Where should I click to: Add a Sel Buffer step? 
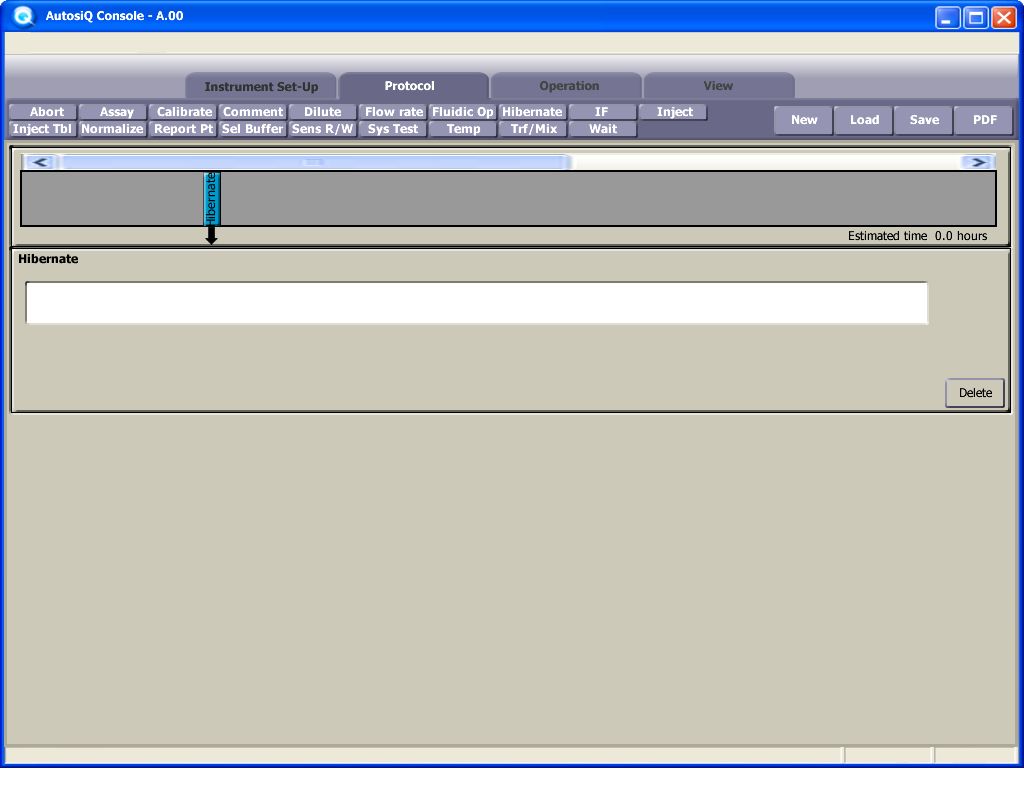coord(253,129)
